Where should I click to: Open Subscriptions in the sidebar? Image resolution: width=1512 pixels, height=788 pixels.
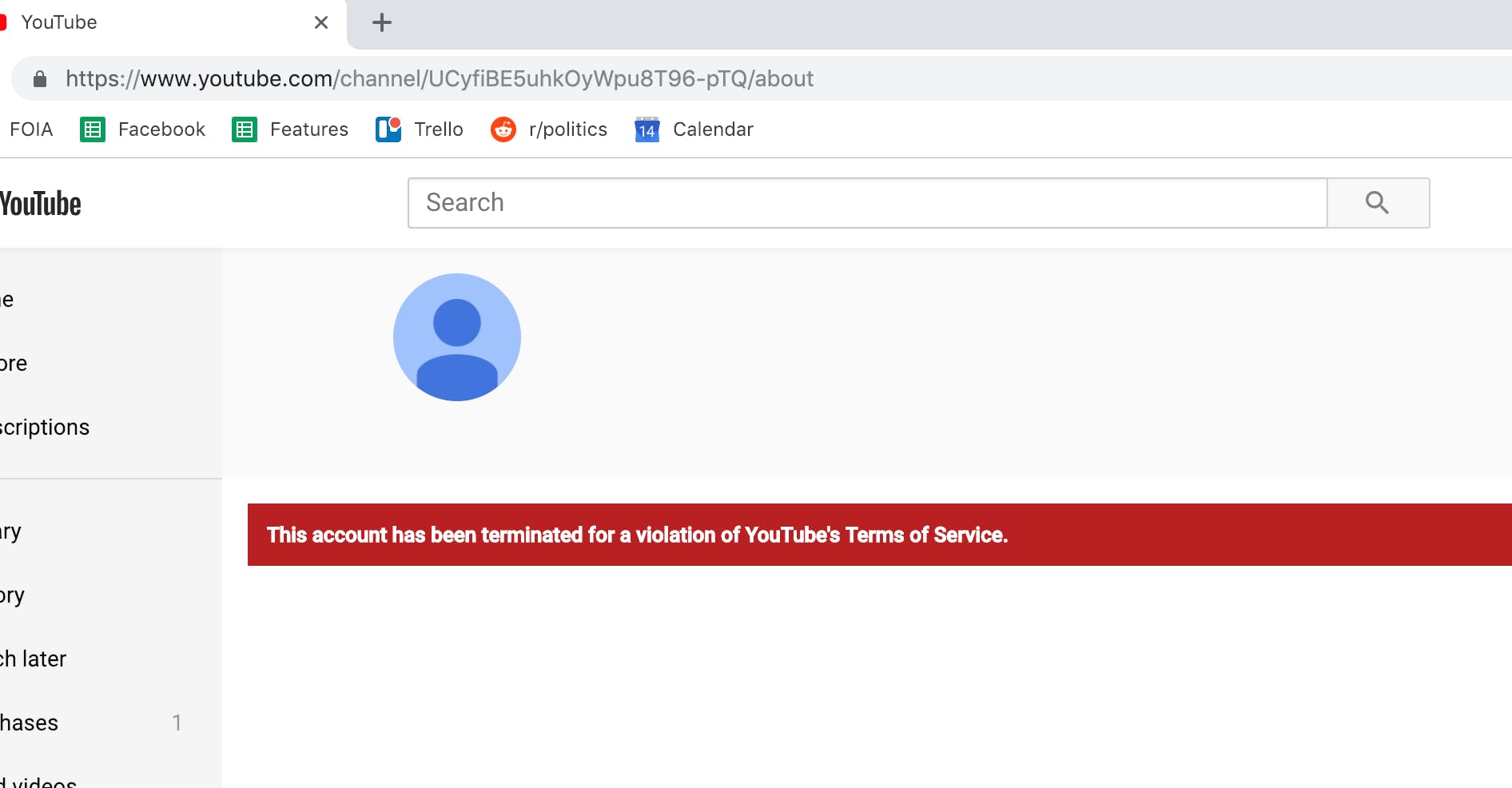click(x=45, y=428)
